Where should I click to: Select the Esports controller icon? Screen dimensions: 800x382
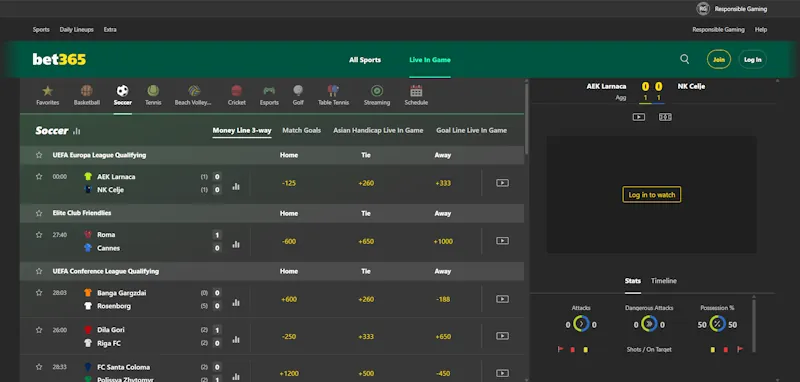(269, 91)
